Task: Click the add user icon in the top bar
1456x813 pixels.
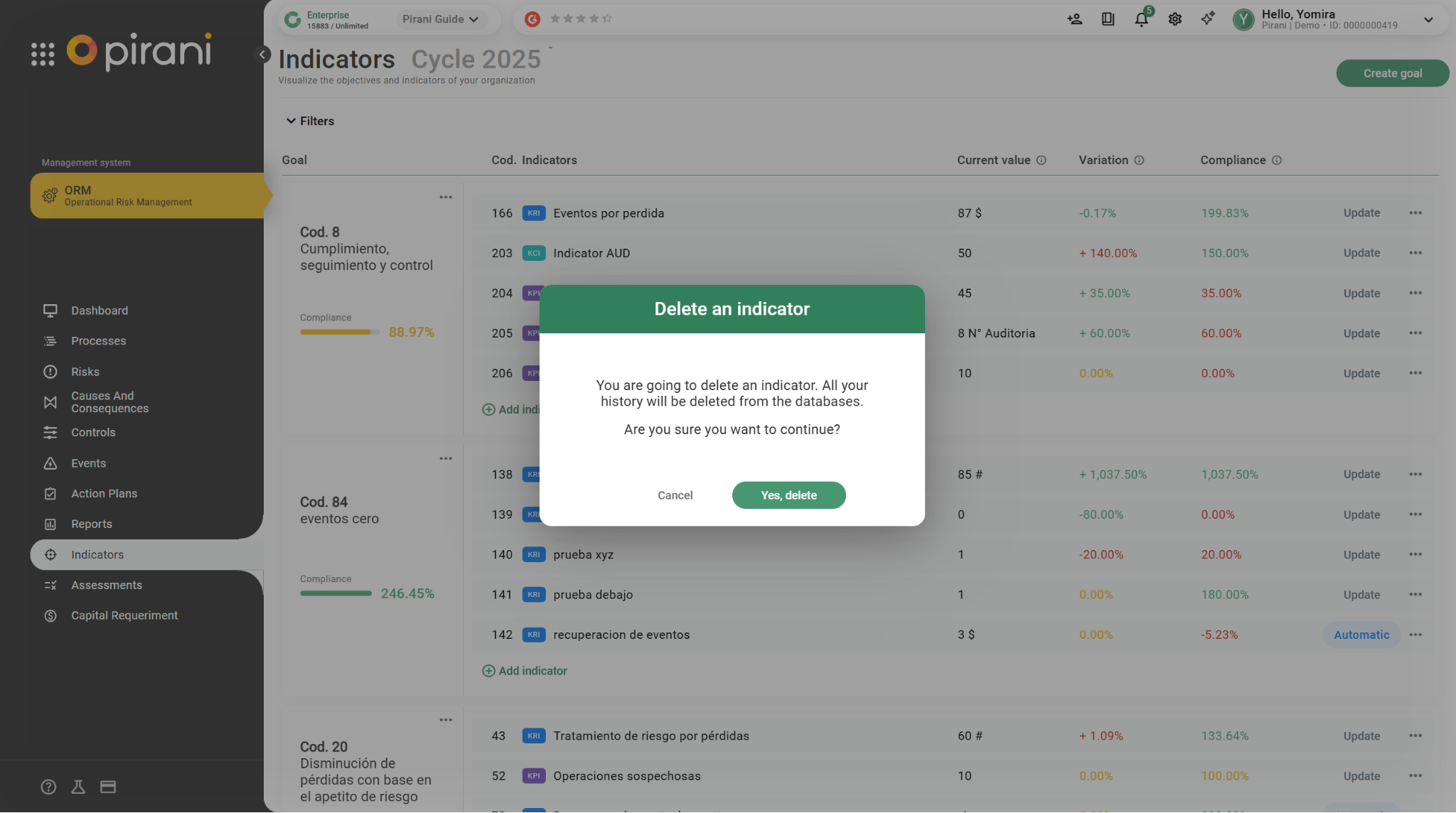Action: [1074, 19]
